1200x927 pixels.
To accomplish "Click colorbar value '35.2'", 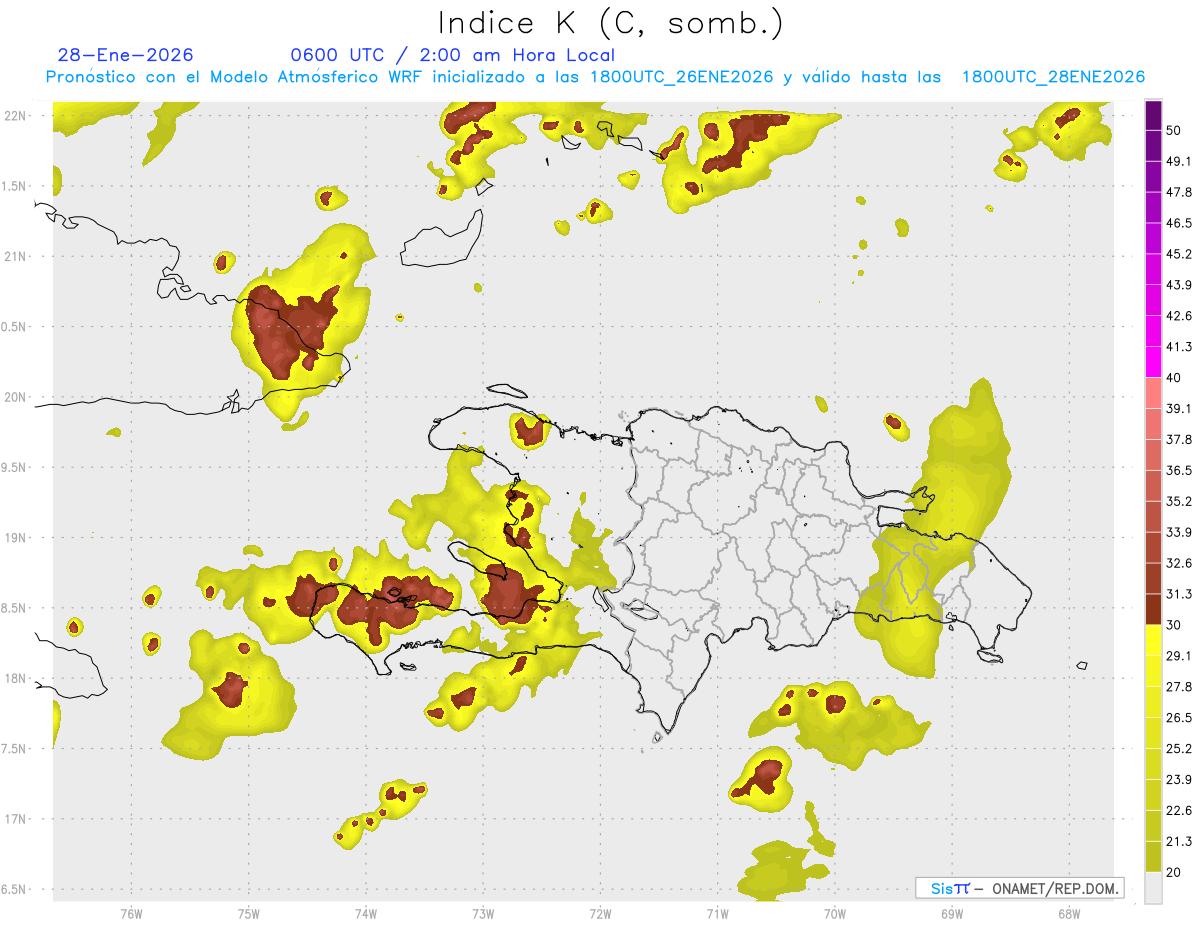I will coord(1179,501).
